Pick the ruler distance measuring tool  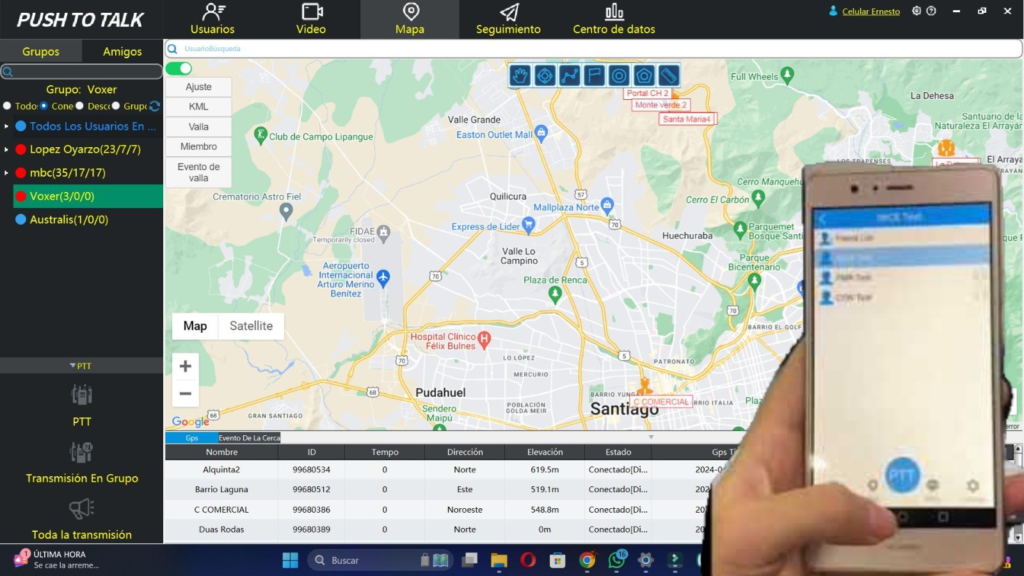(x=668, y=75)
